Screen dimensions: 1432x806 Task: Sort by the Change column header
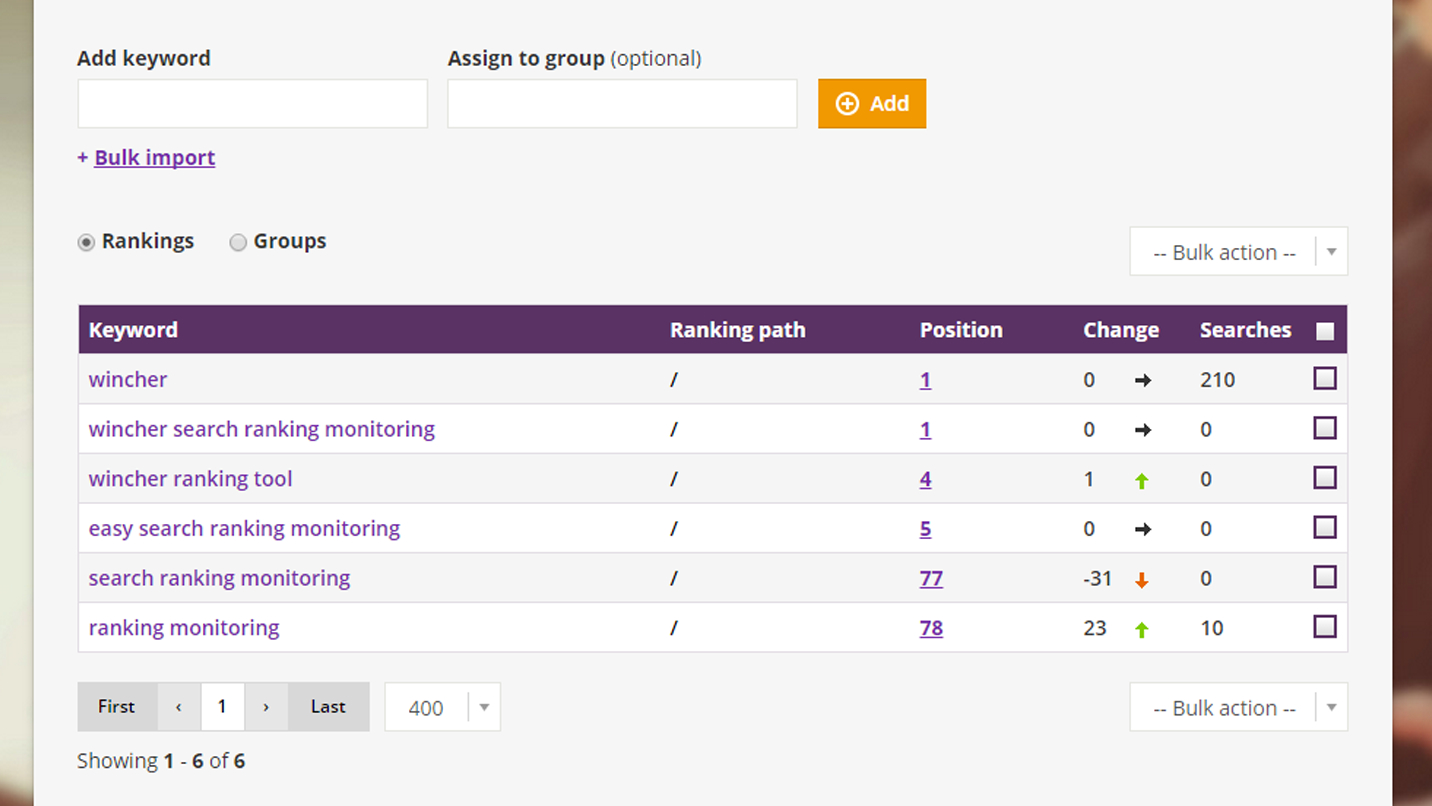(1121, 330)
